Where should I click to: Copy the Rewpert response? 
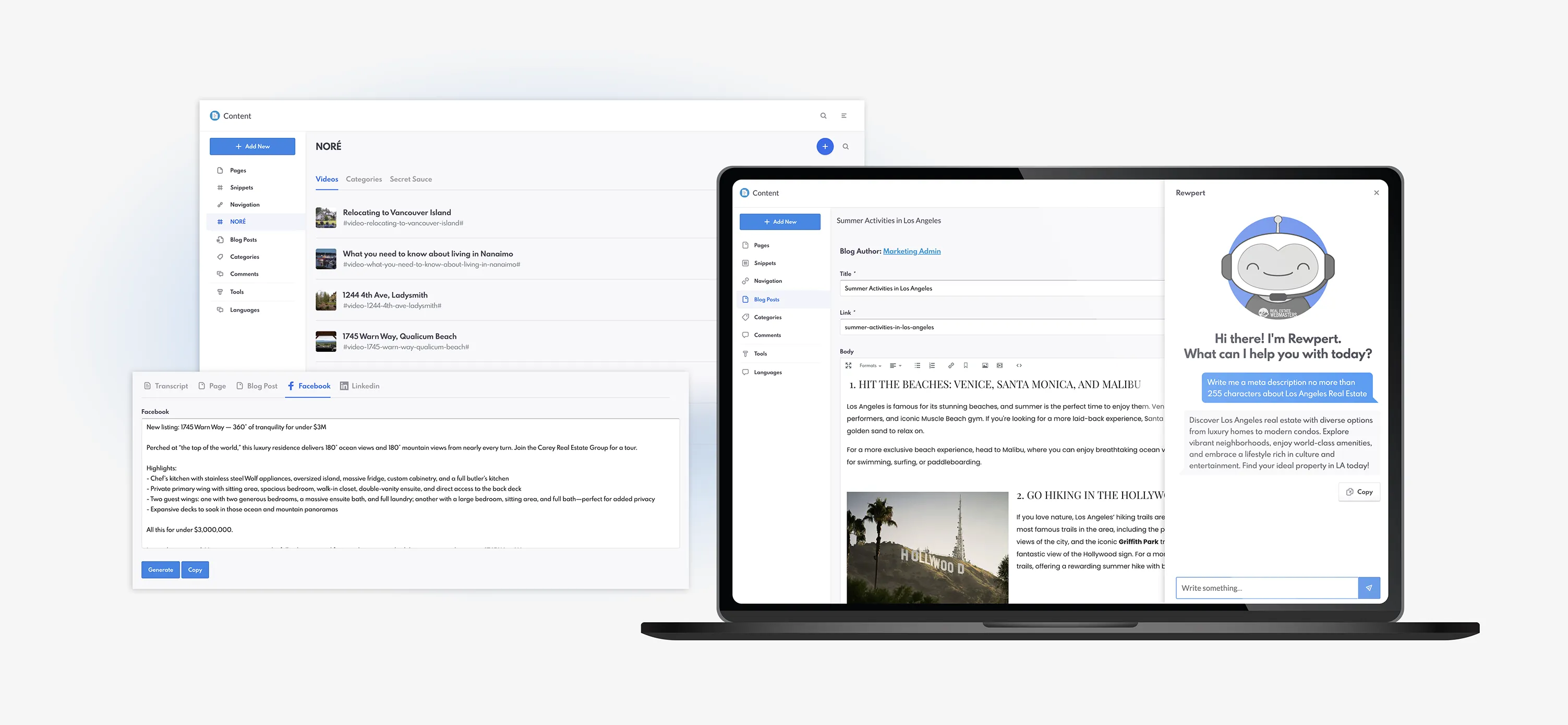(1359, 492)
